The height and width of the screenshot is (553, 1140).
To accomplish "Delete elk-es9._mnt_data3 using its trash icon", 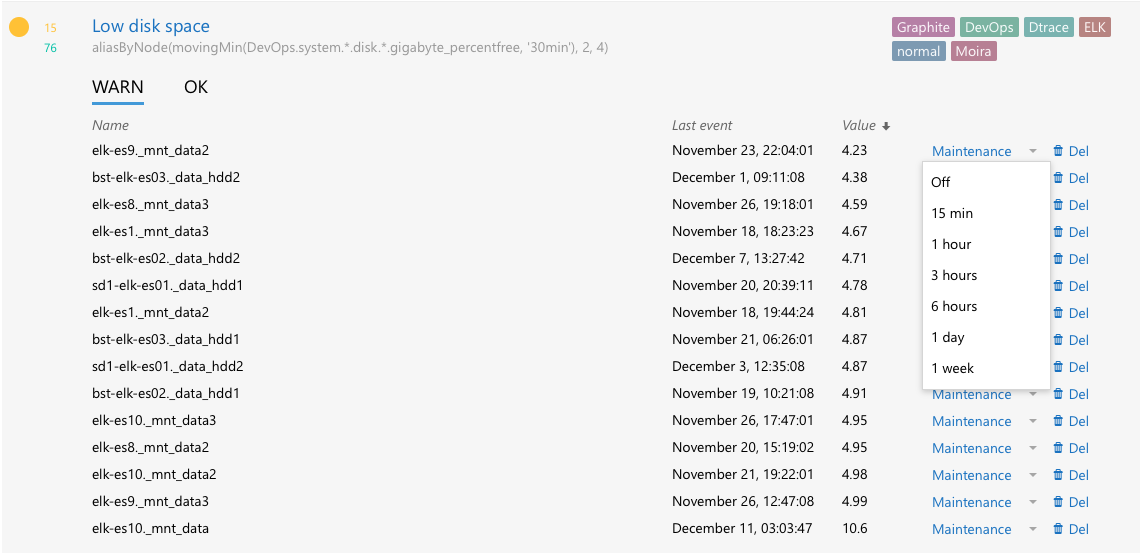I will [1058, 503].
